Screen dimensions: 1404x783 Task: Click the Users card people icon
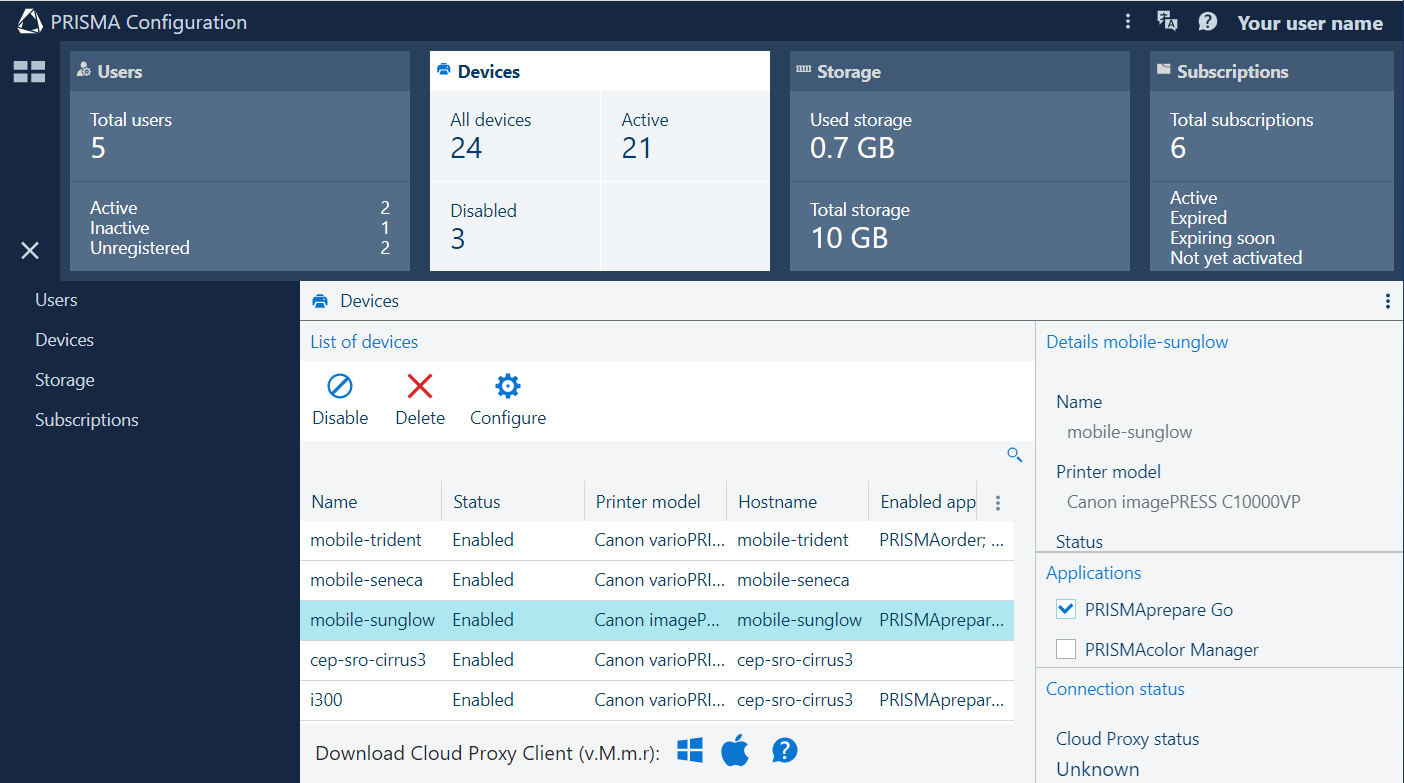click(84, 70)
